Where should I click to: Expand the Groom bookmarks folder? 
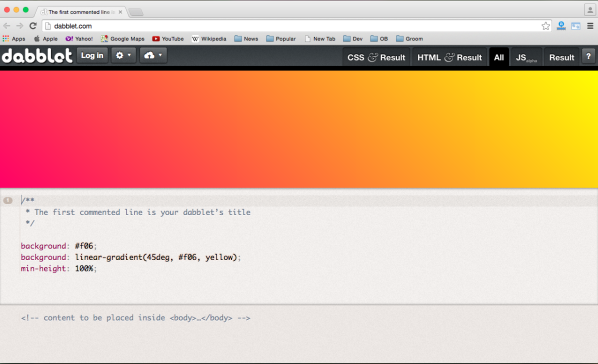click(409, 39)
